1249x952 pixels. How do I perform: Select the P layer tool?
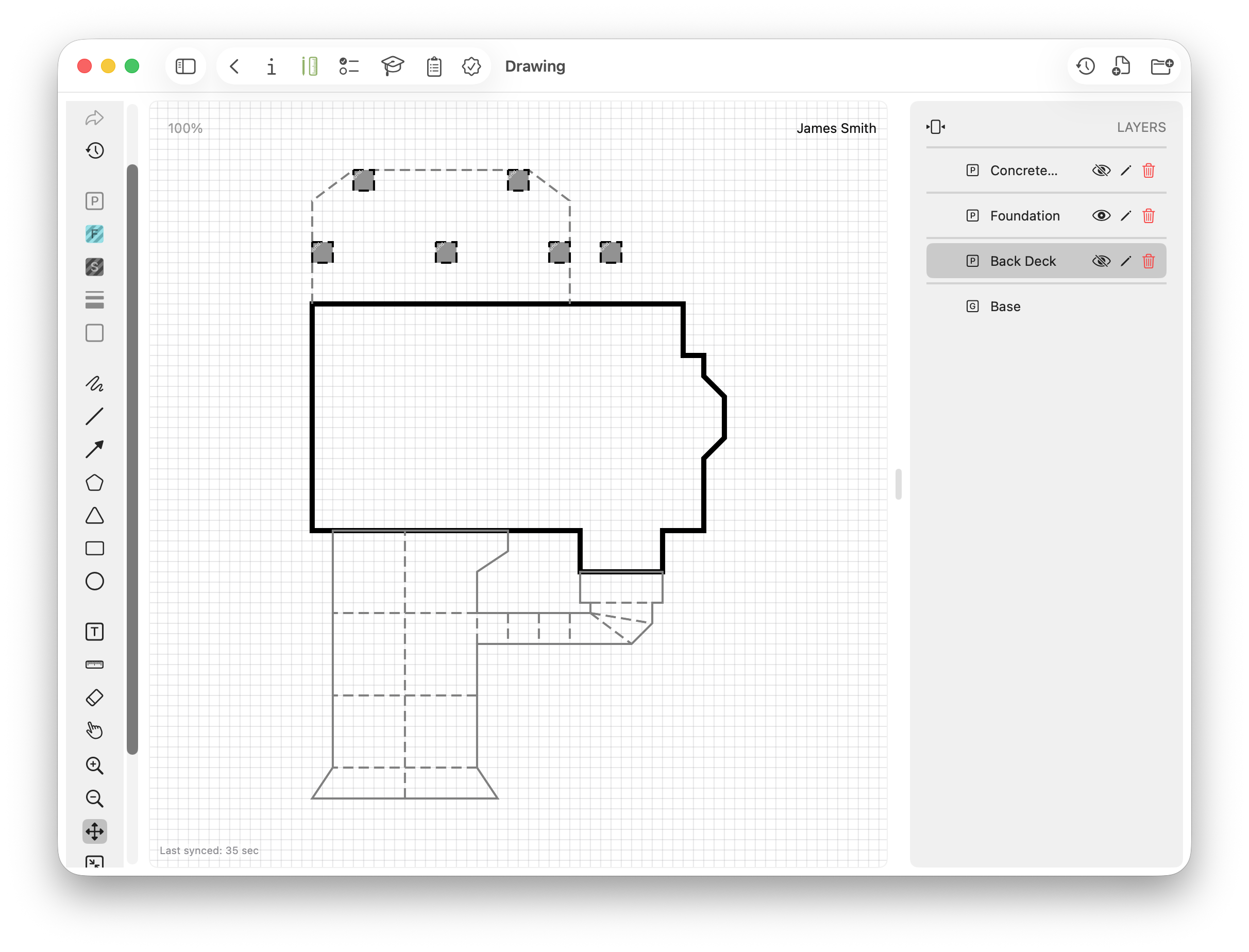point(95,201)
